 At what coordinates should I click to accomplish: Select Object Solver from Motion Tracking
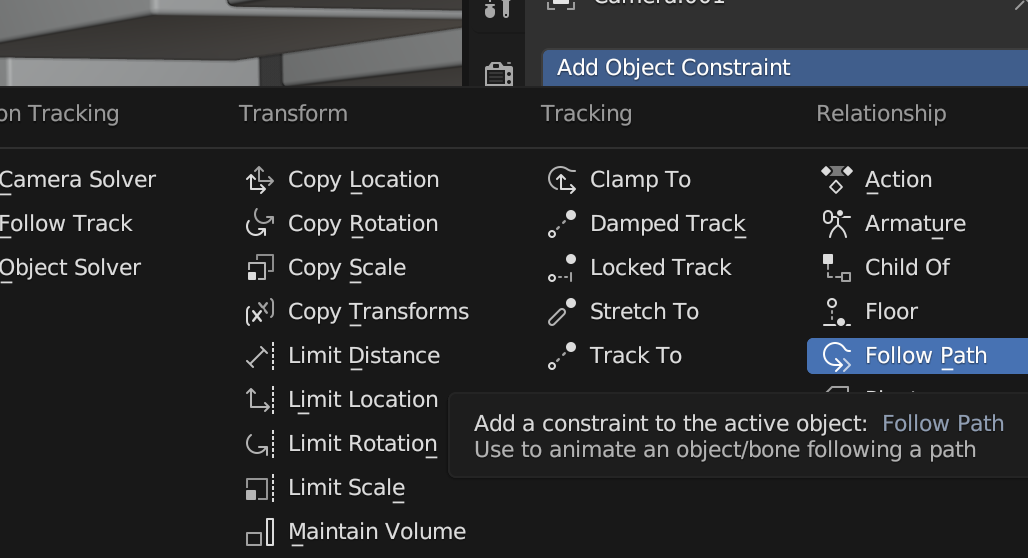point(70,268)
